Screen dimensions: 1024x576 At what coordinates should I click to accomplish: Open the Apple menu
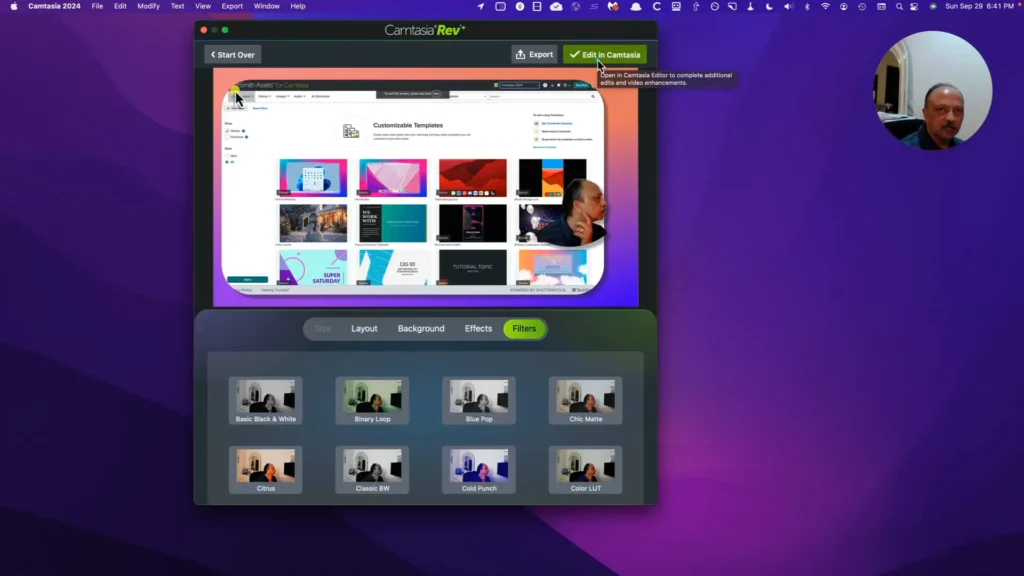pyautogui.click(x=14, y=7)
